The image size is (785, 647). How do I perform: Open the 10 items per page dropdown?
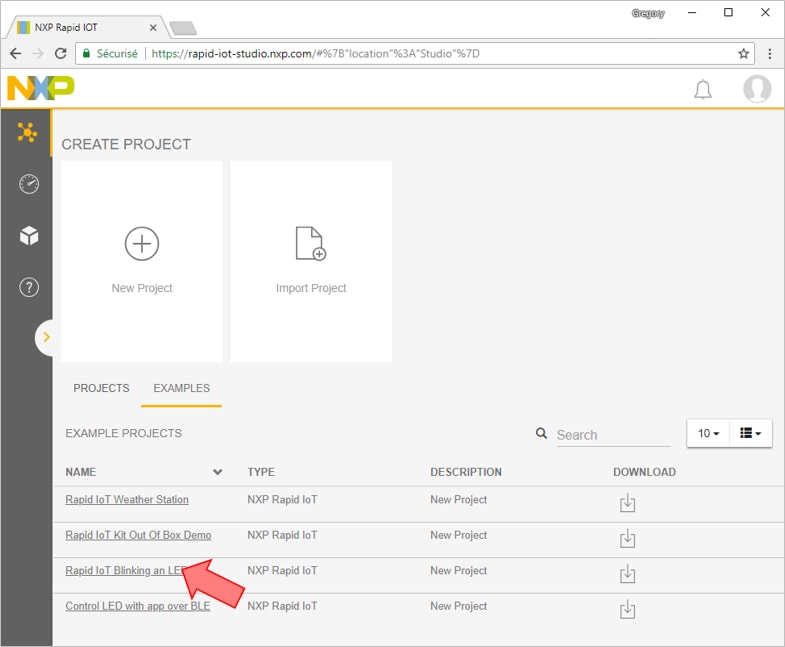pyautogui.click(x=708, y=433)
